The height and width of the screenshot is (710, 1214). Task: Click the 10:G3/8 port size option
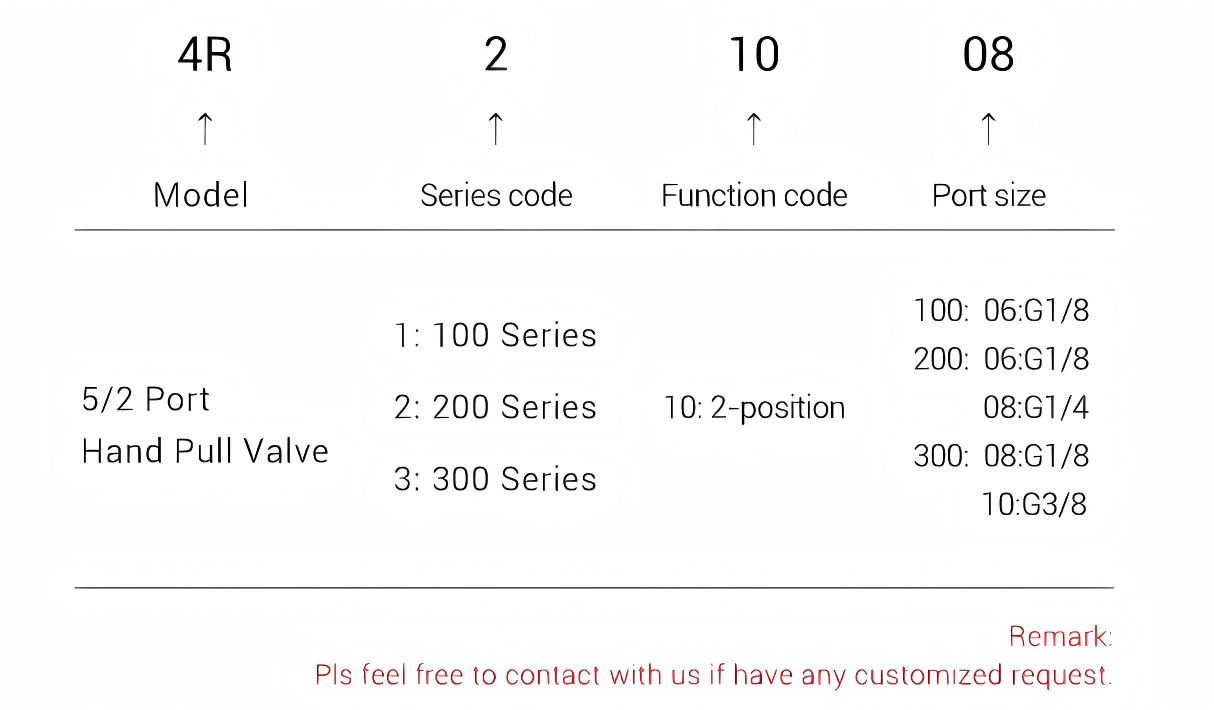tap(1034, 504)
